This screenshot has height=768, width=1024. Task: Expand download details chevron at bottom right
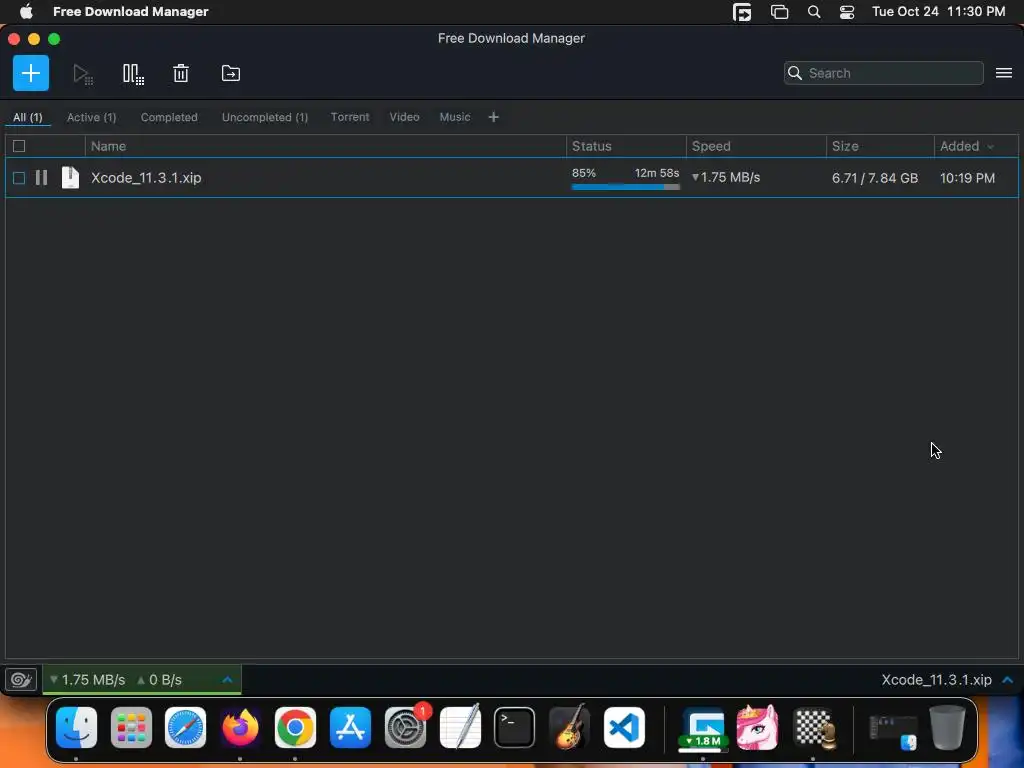[x=1008, y=680]
